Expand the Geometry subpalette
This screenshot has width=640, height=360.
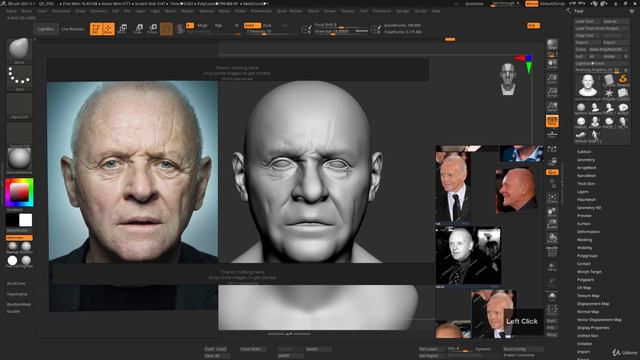point(586,160)
